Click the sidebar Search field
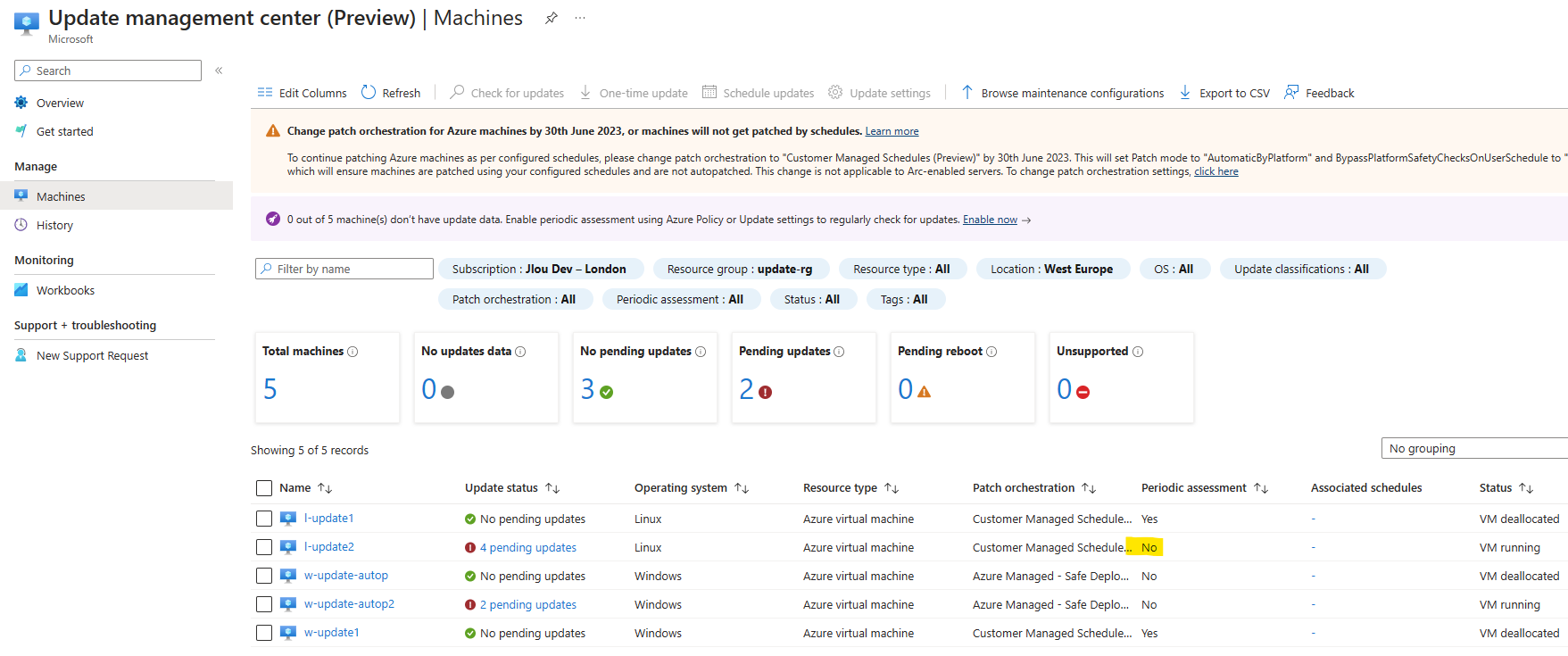Viewport: 1568px width, 656px height. pos(108,71)
